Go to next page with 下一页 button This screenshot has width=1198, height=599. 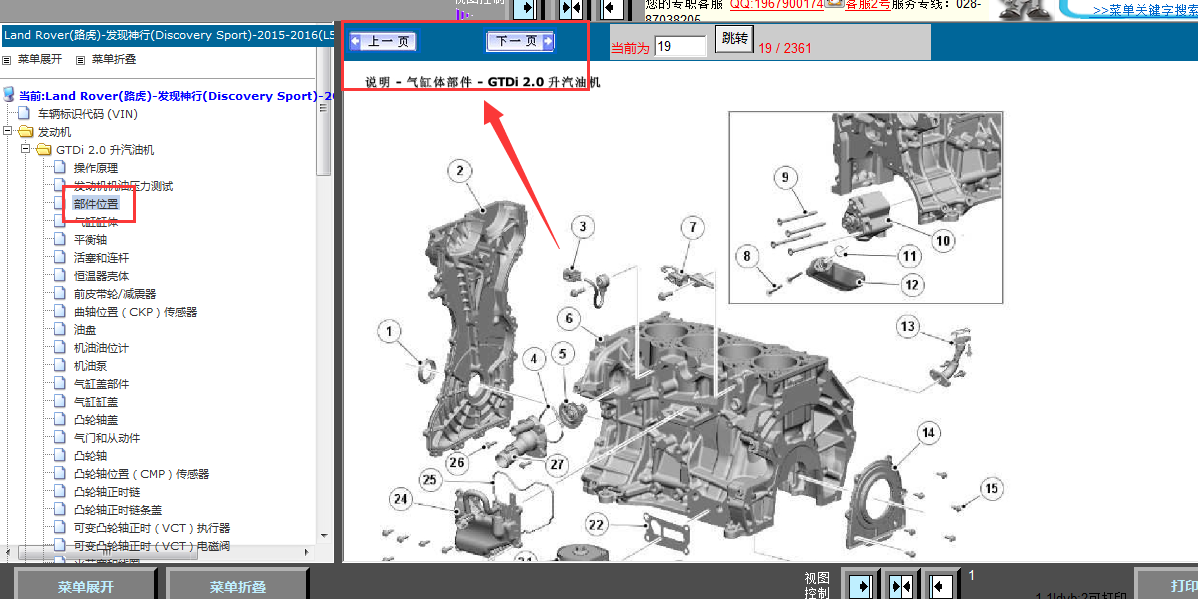(x=520, y=41)
